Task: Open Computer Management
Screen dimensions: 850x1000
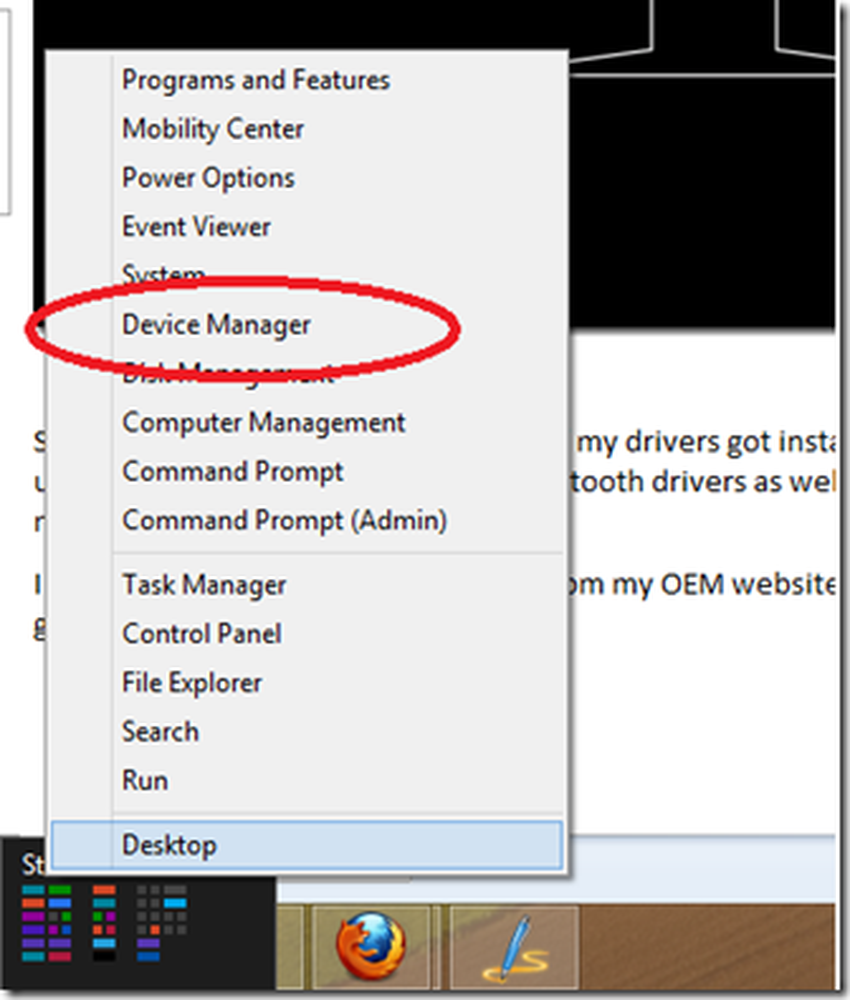Action: tap(264, 422)
